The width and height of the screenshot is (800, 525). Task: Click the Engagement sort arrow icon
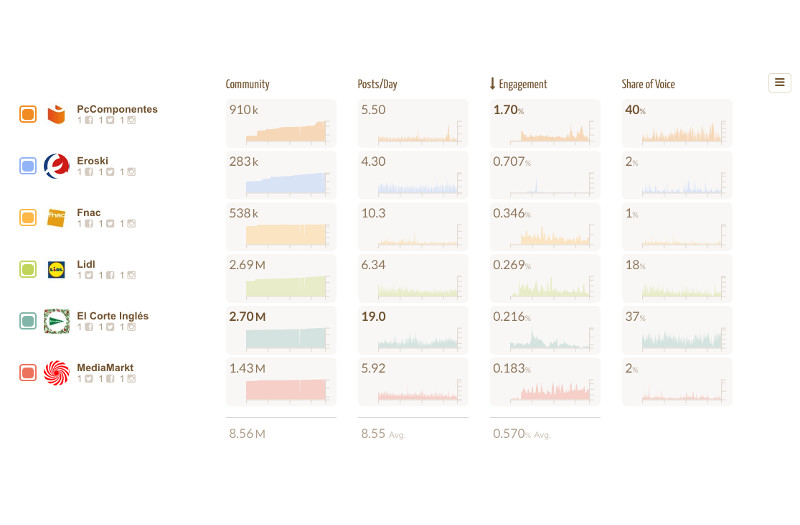click(492, 84)
